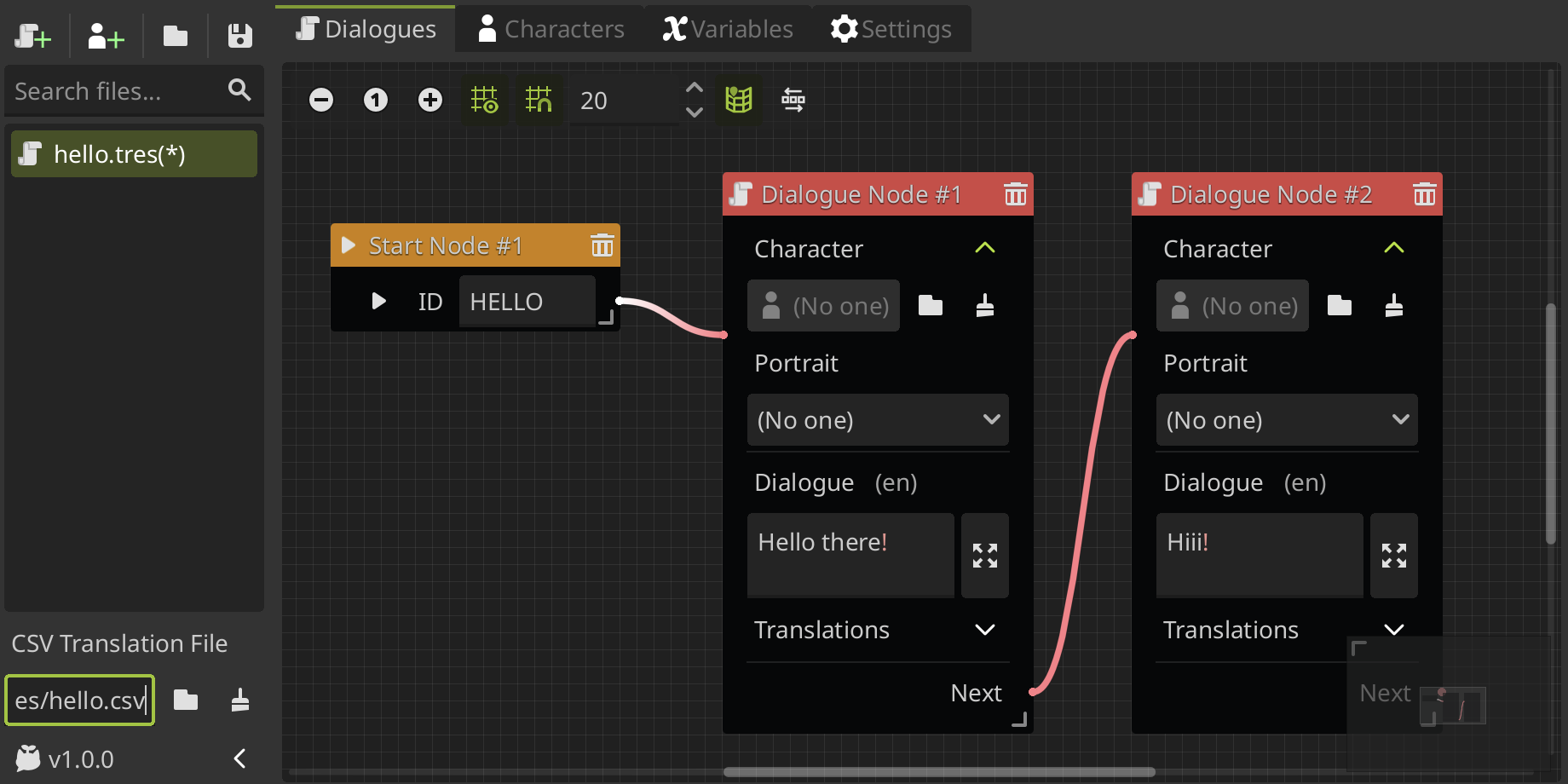This screenshot has height=784, width=1568.
Task: Reset graph zoom to 100%
Action: 376,100
